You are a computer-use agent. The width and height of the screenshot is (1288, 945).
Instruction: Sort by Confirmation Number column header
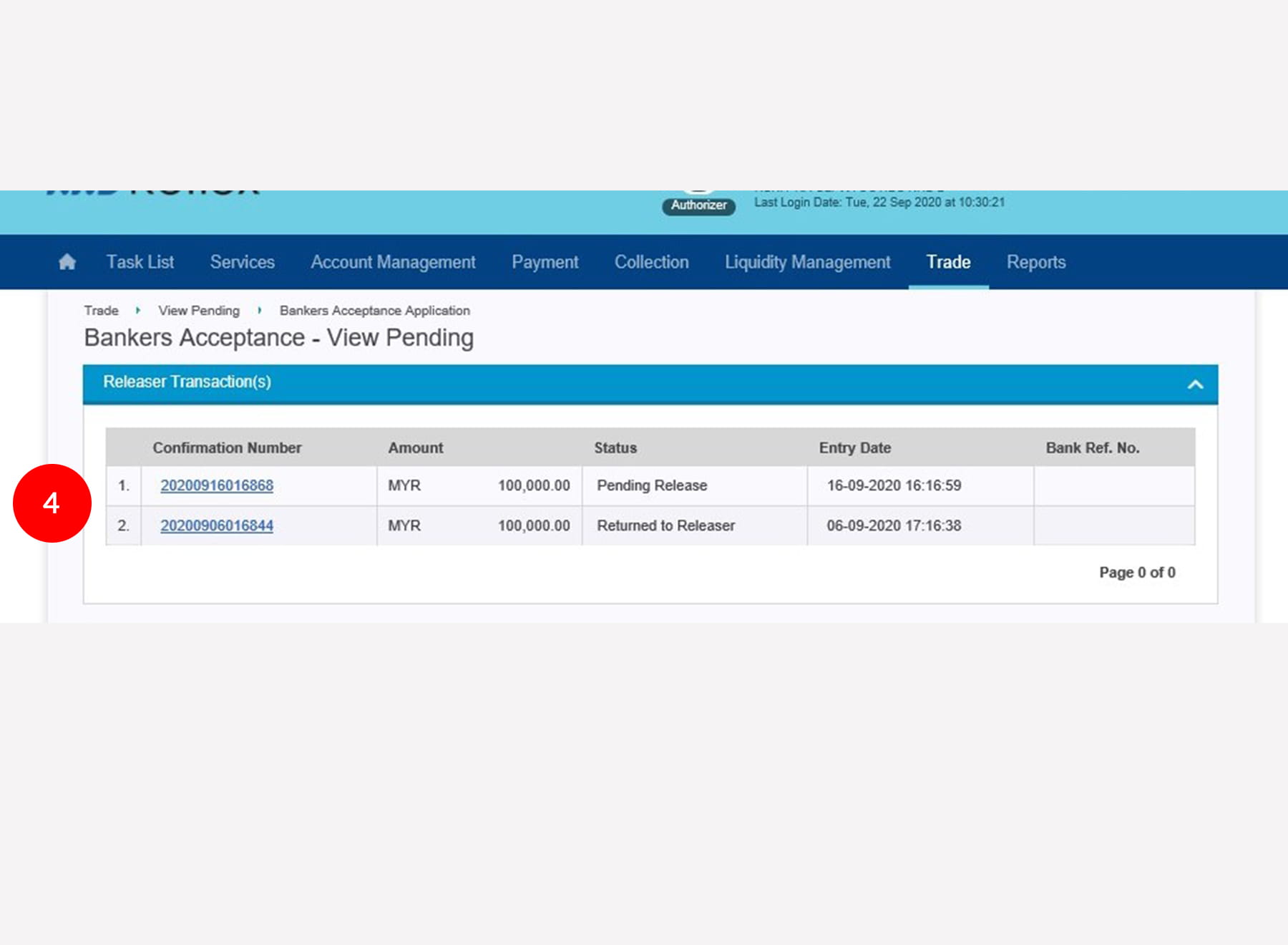(x=227, y=447)
